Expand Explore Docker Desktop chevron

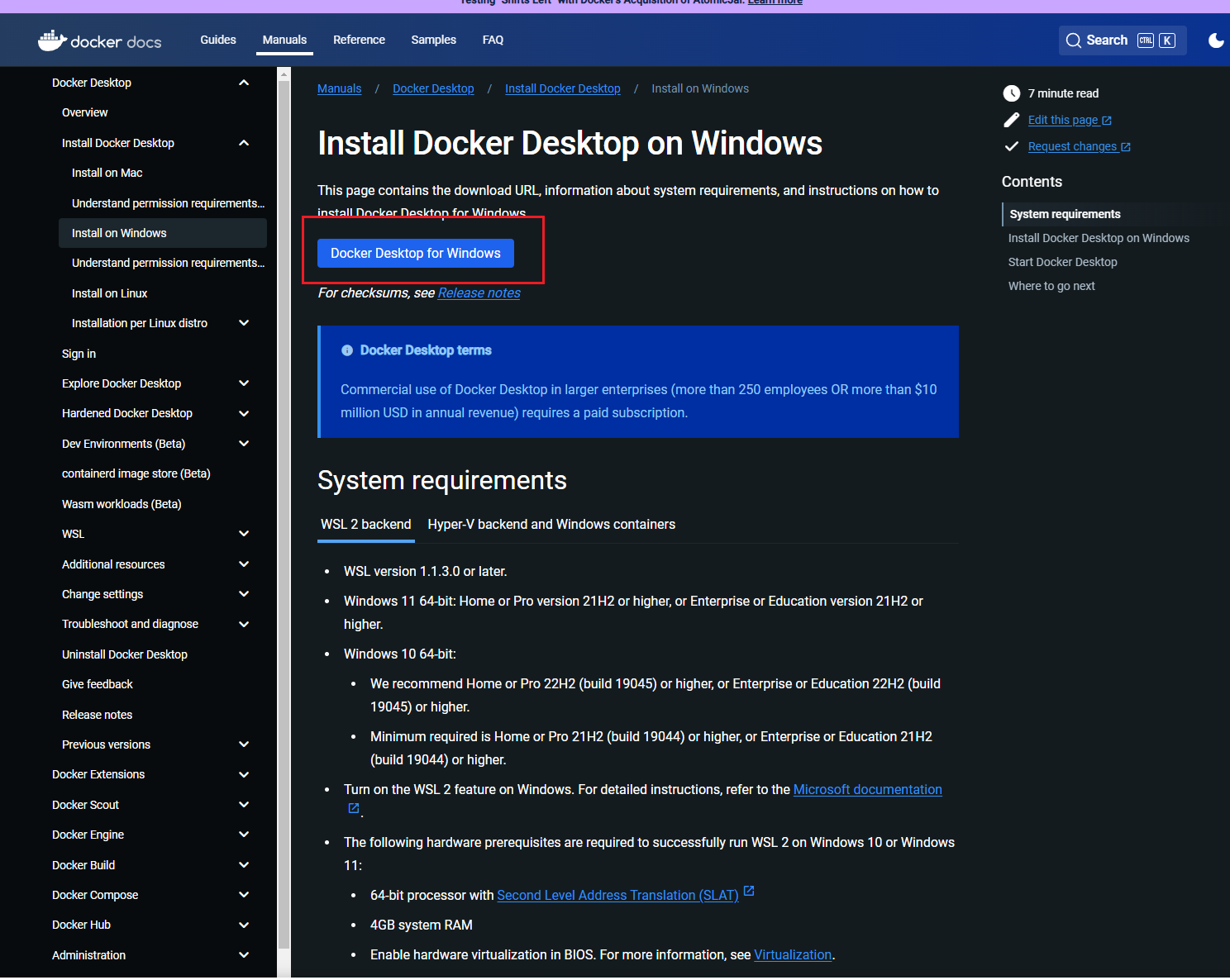pyautogui.click(x=244, y=383)
